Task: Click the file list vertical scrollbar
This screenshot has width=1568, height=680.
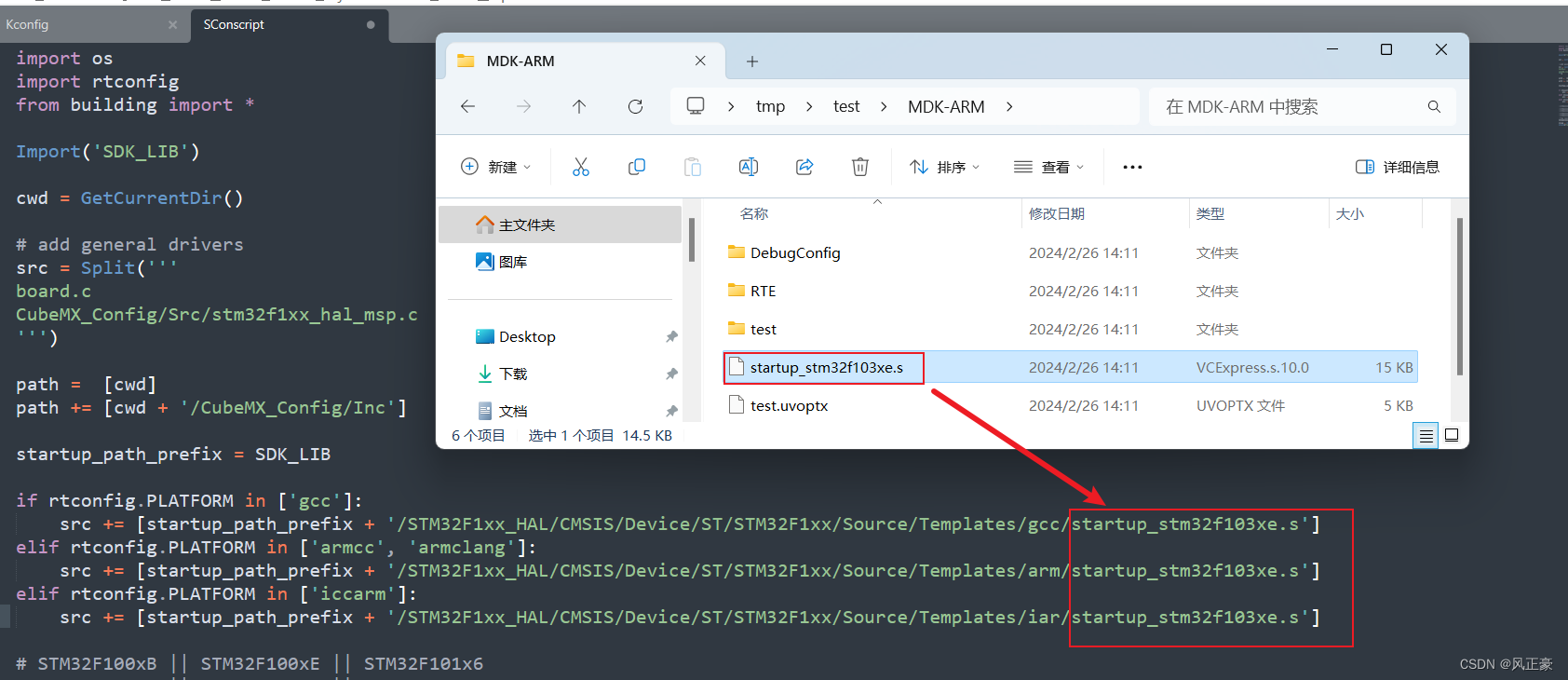Action: [1459, 296]
